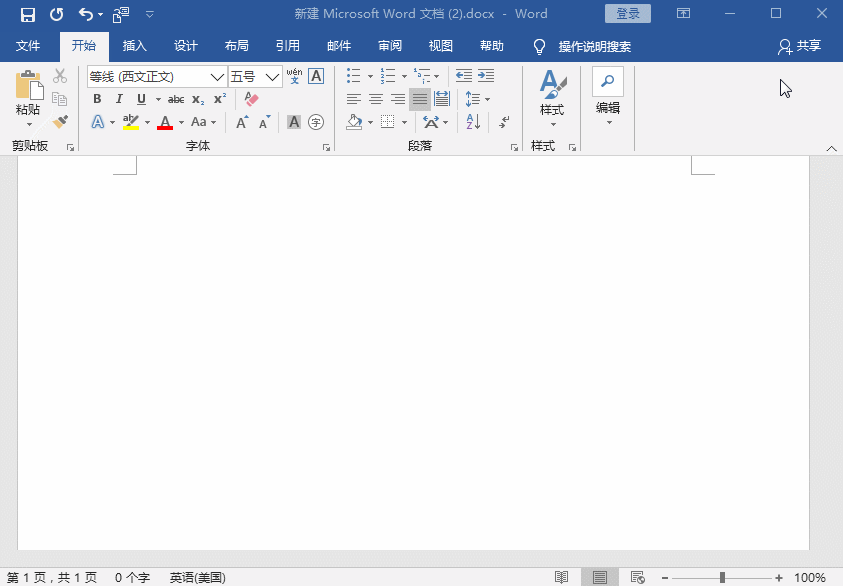
Task: Toggle Superscript x²
Action: 220,99
